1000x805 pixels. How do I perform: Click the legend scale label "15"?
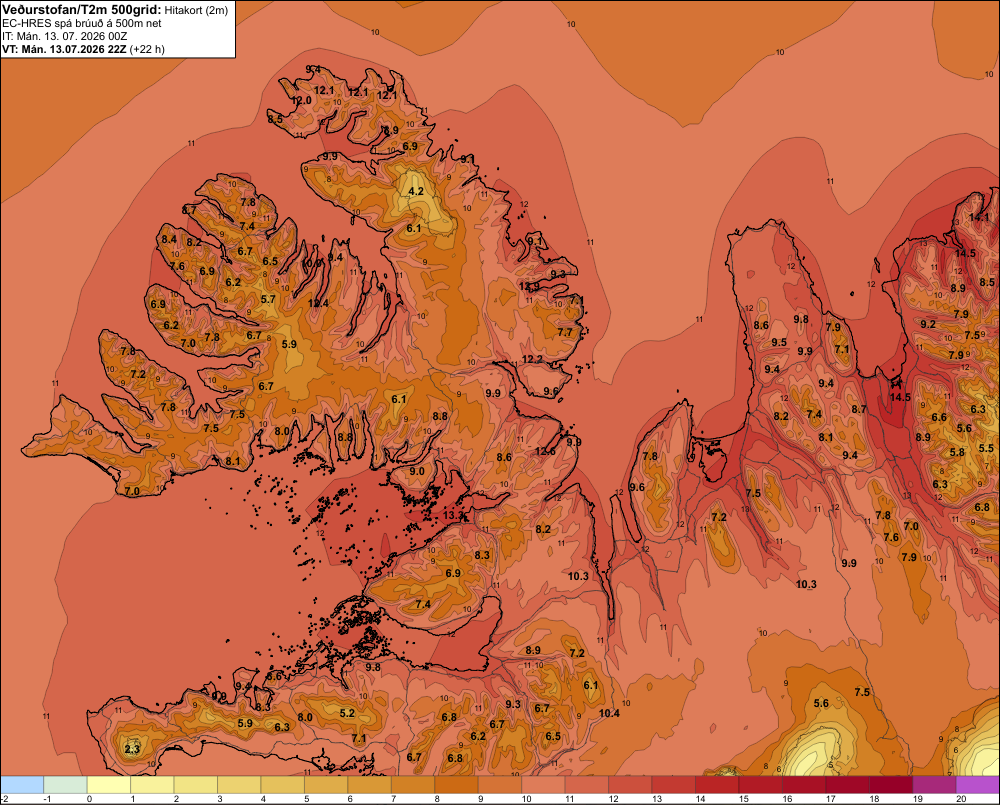pyautogui.click(x=744, y=799)
